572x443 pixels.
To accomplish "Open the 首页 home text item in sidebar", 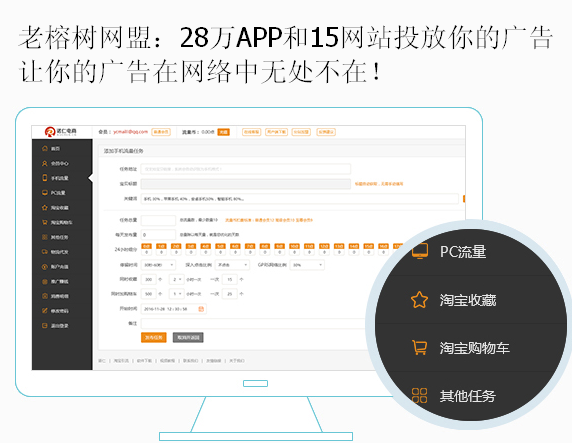I will (x=55, y=149).
